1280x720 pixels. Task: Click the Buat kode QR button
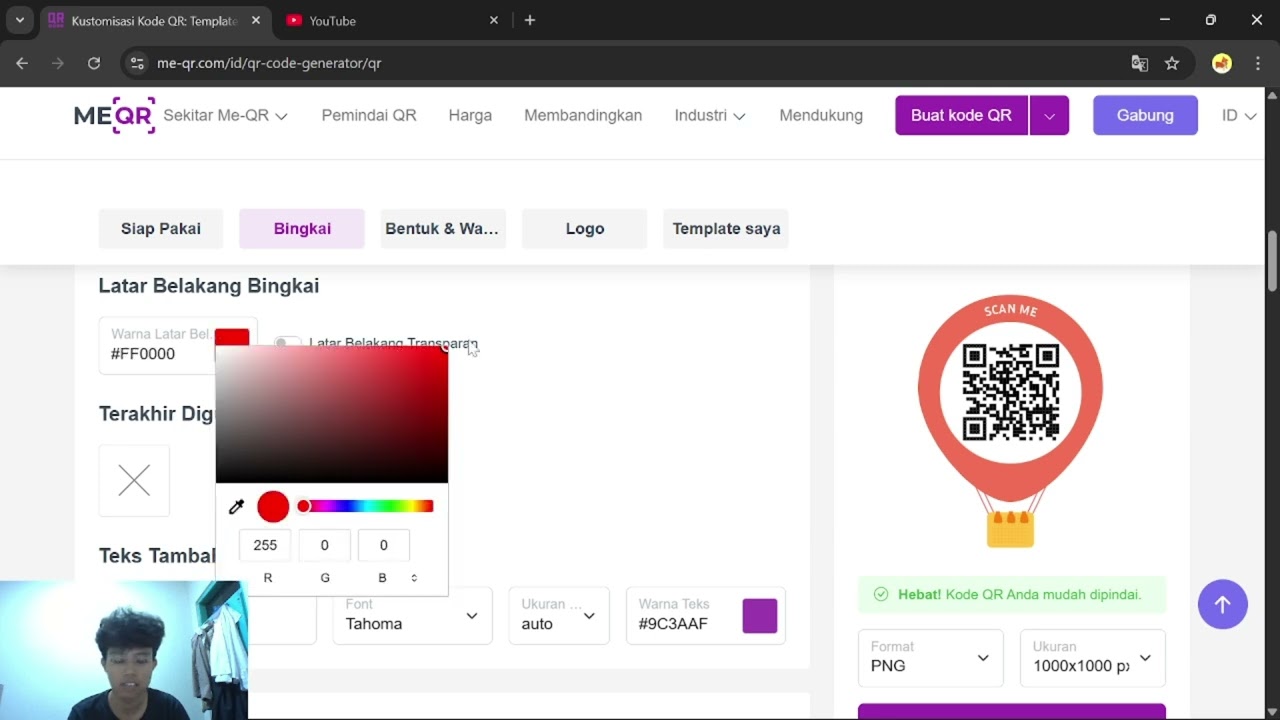(961, 116)
